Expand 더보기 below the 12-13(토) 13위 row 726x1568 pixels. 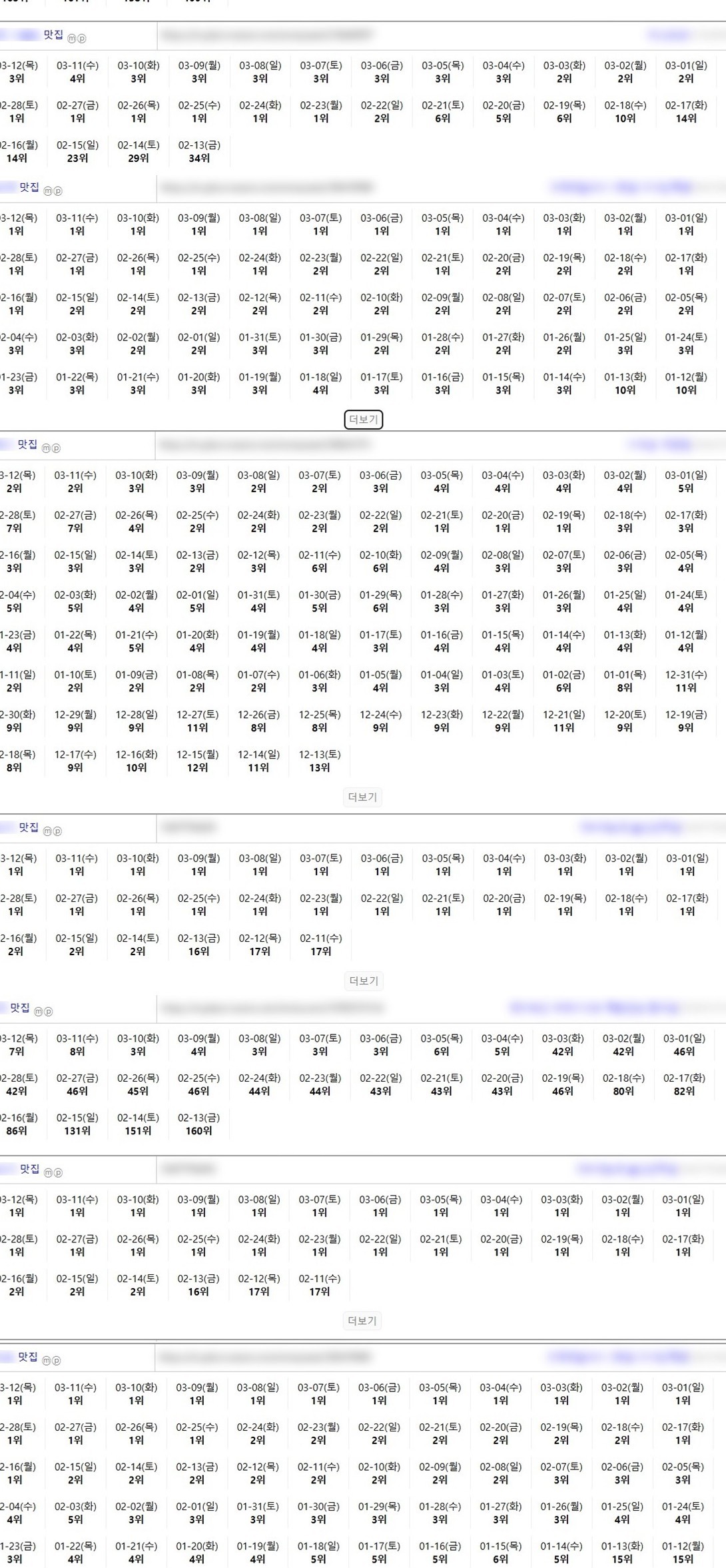(x=363, y=797)
